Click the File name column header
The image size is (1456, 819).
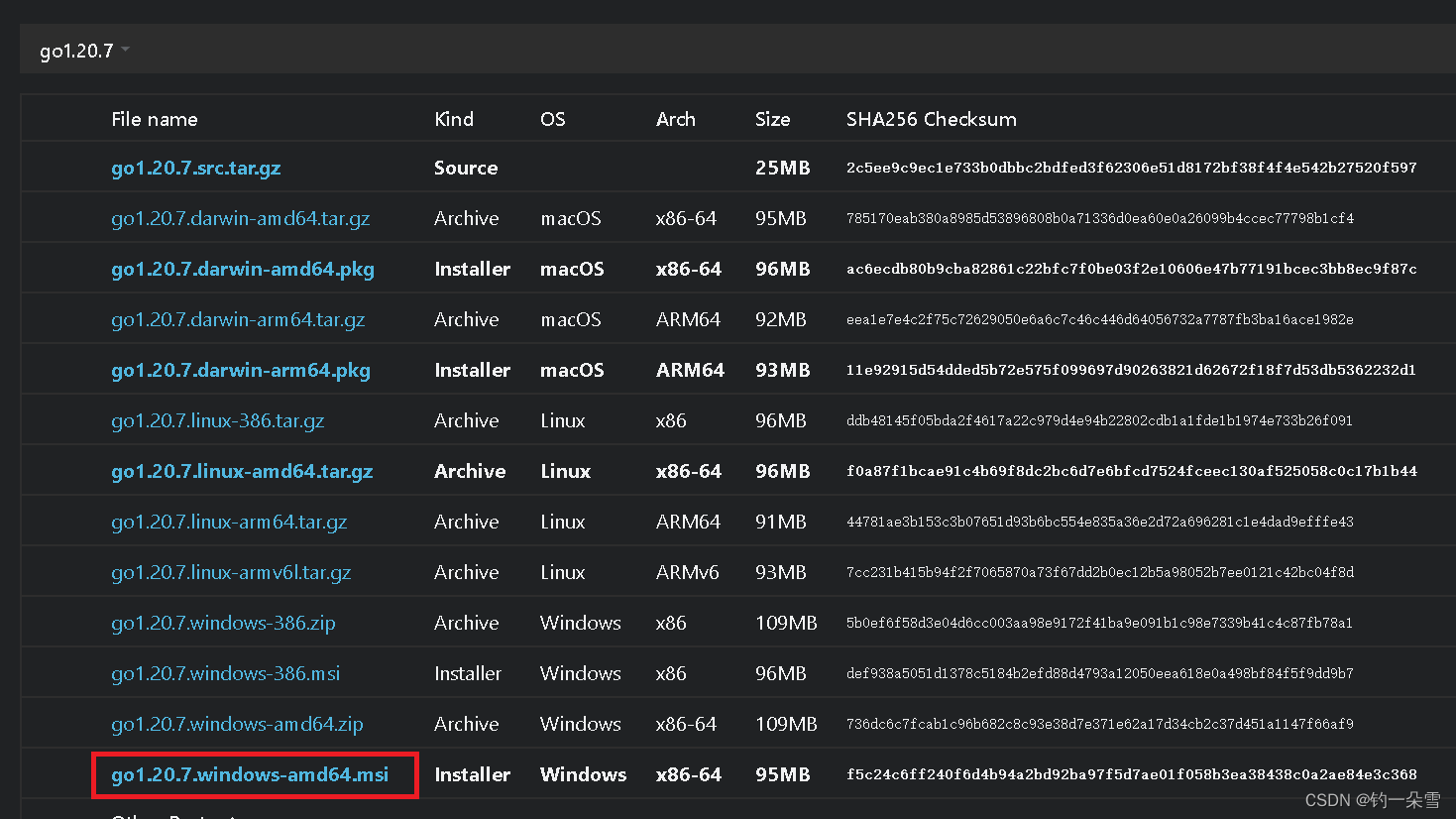[x=155, y=119]
